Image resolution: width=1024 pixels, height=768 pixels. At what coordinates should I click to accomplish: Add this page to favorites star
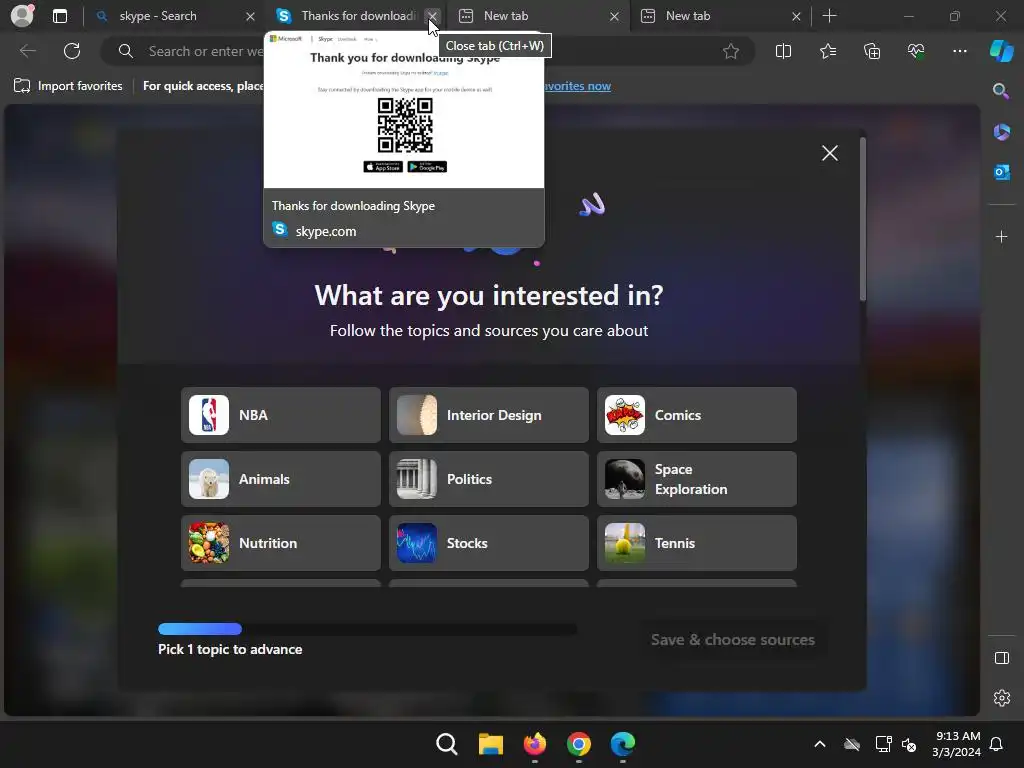(x=731, y=51)
